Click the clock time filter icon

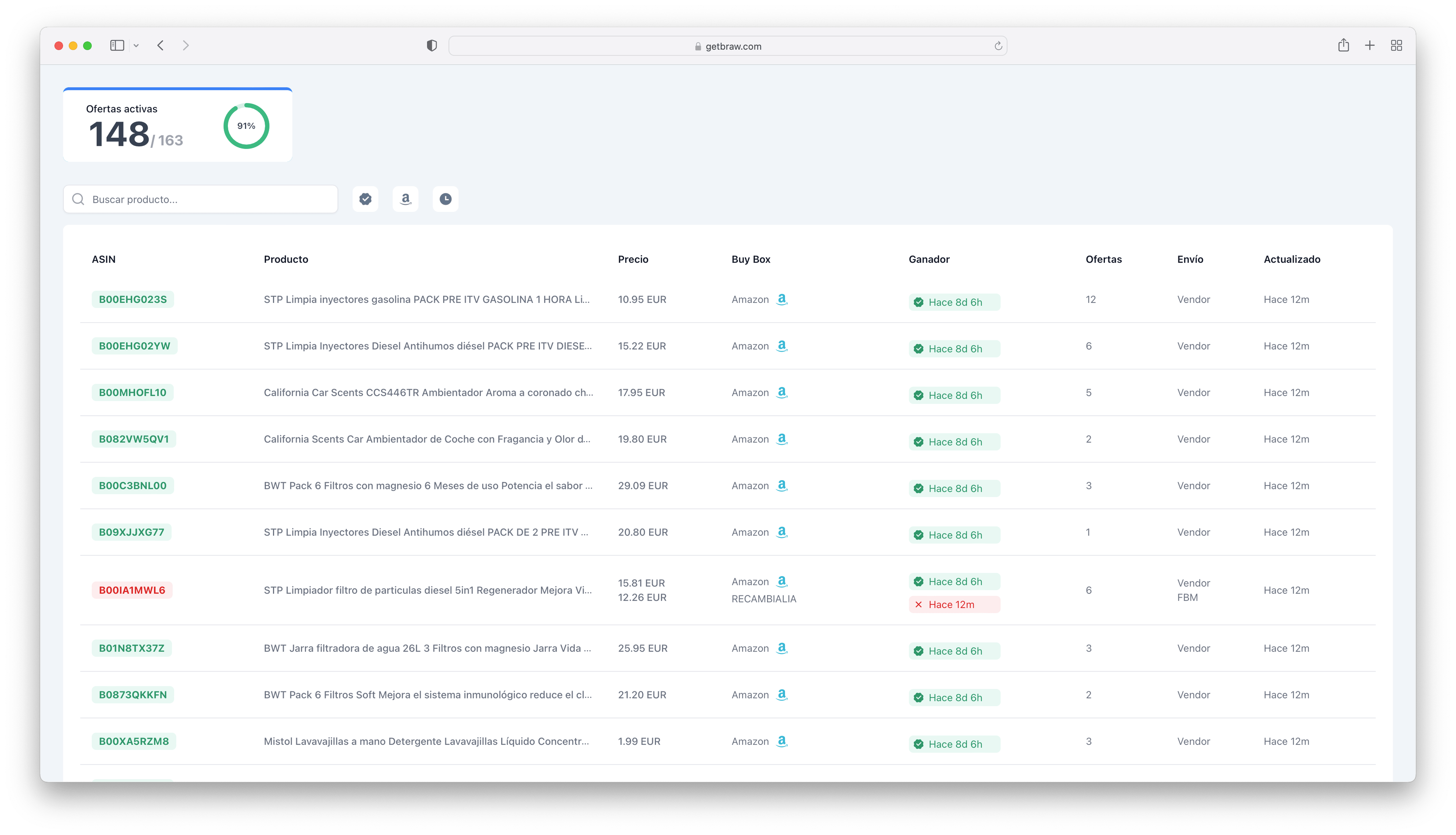(x=445, y=199)
